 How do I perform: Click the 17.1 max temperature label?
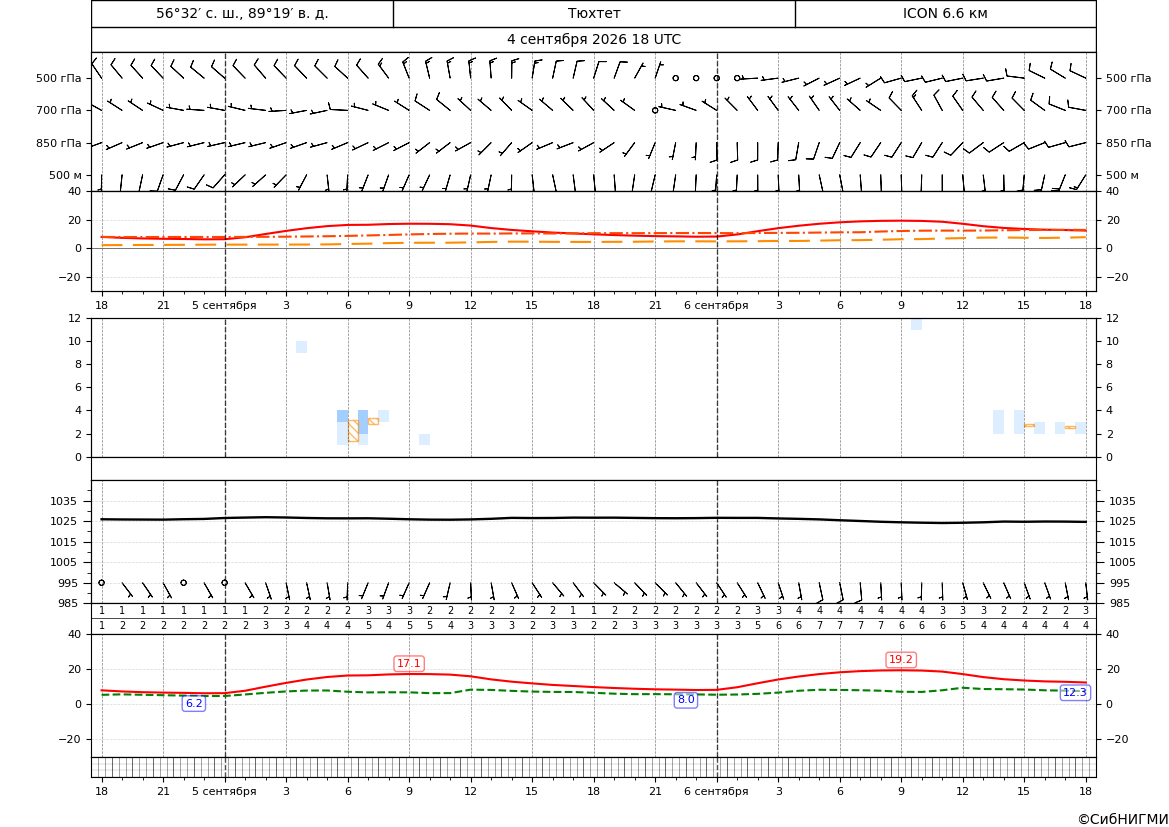coord(409,663)
